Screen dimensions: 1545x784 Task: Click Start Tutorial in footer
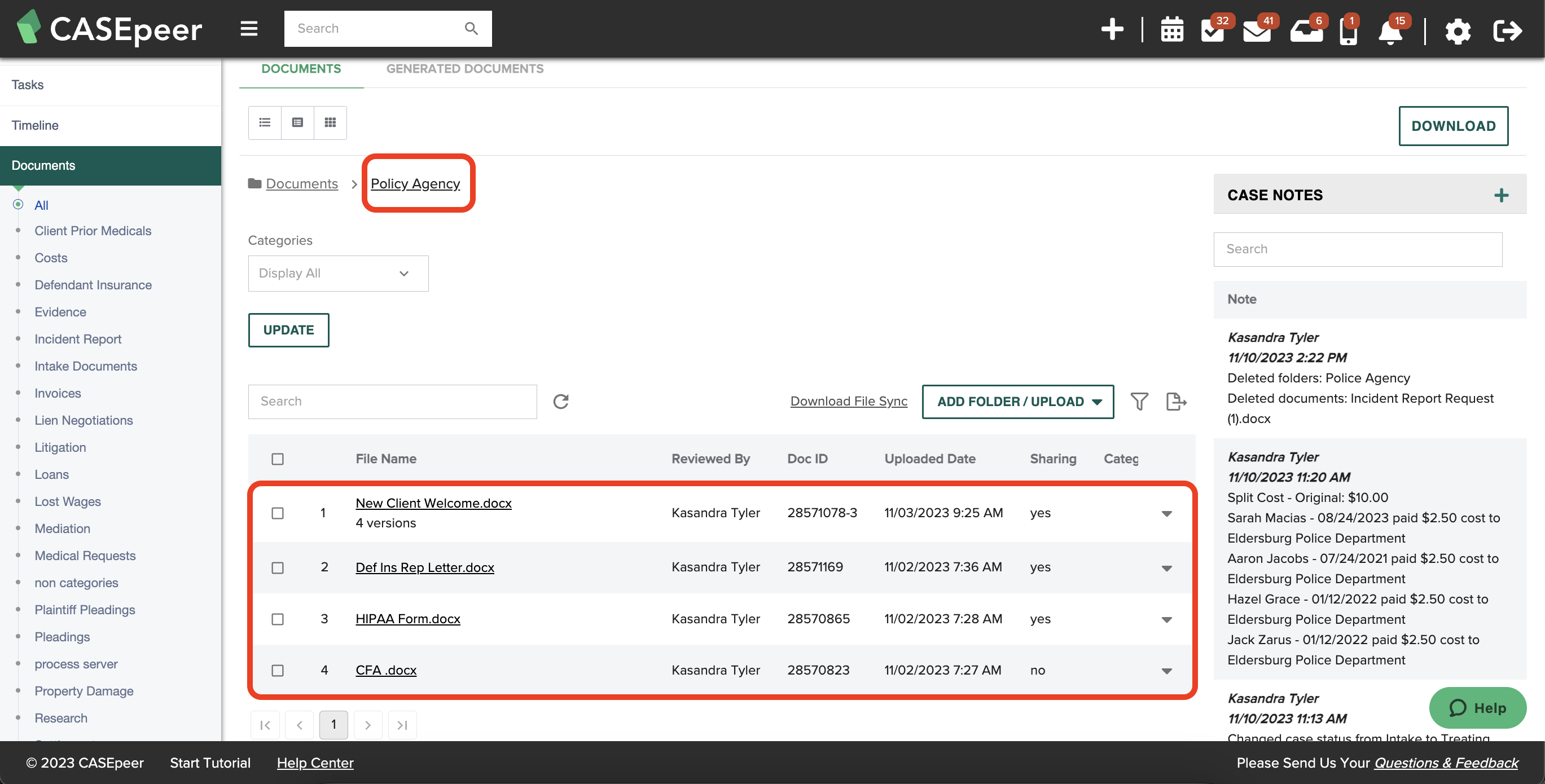pyautogui.click(x=210, y=763)
